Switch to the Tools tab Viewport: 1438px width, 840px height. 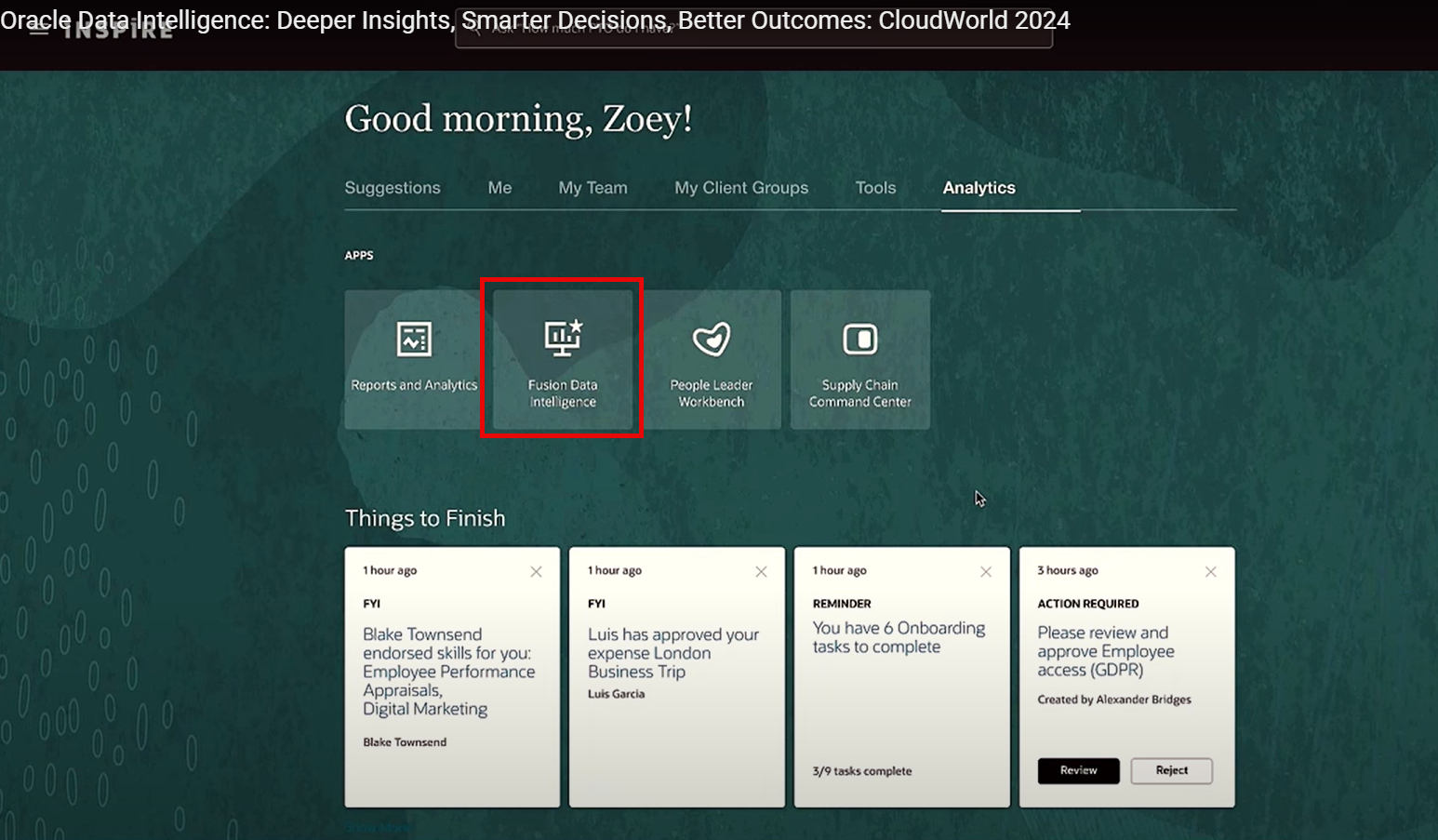(875, 188)
